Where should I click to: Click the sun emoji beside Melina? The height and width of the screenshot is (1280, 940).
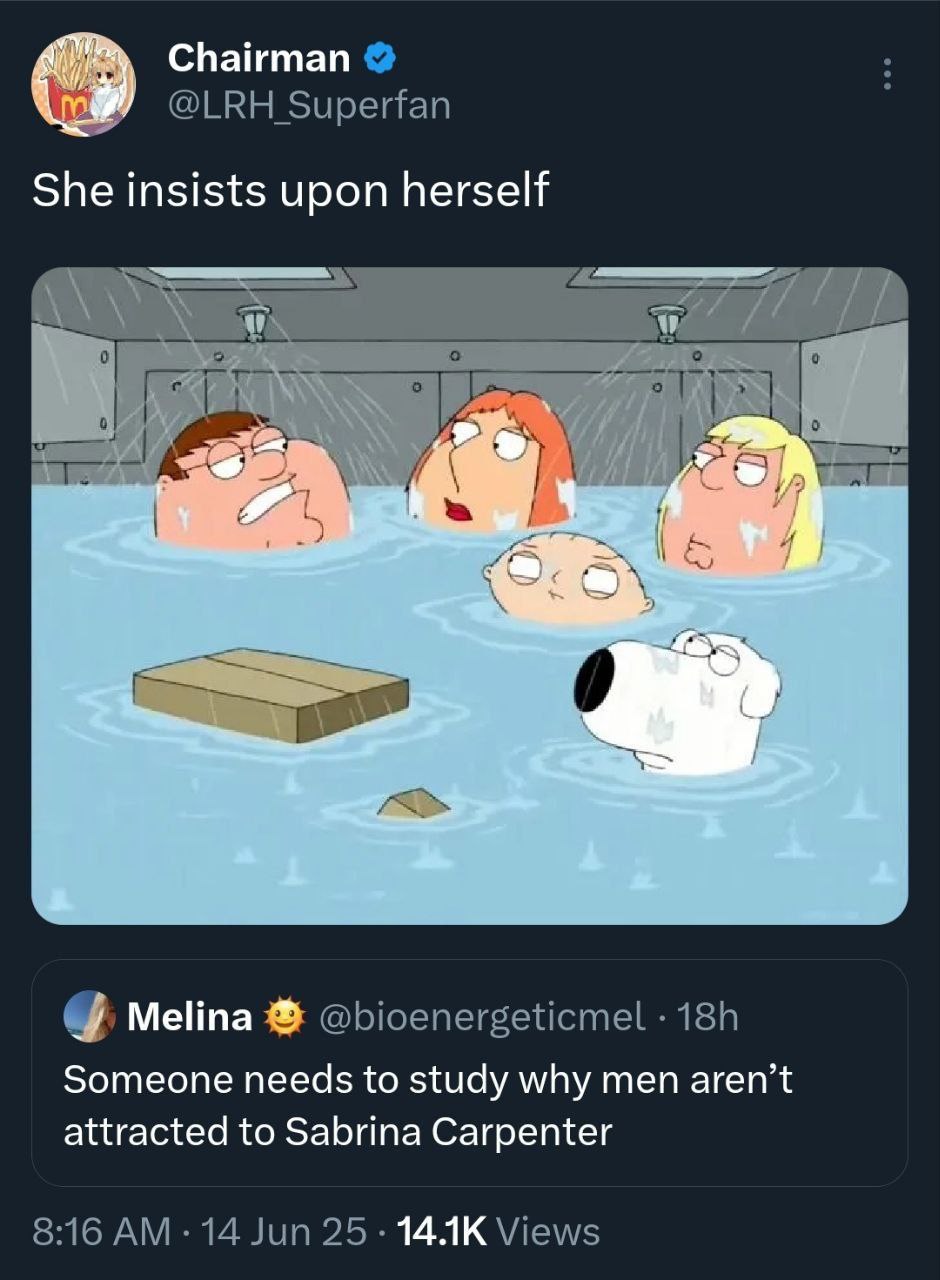[x=283, y=1018]
